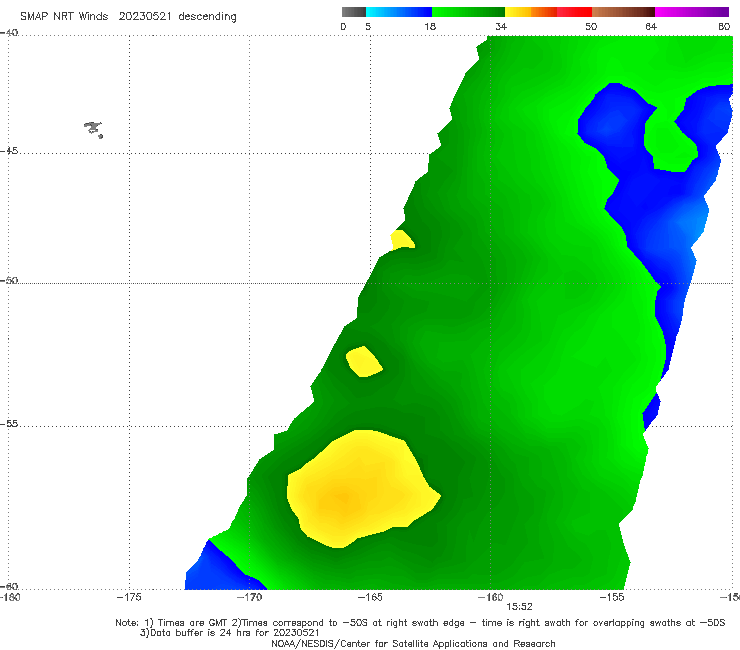Click the "-165" longitude axis label
740x650 pixels.
[x=370, y=598]
